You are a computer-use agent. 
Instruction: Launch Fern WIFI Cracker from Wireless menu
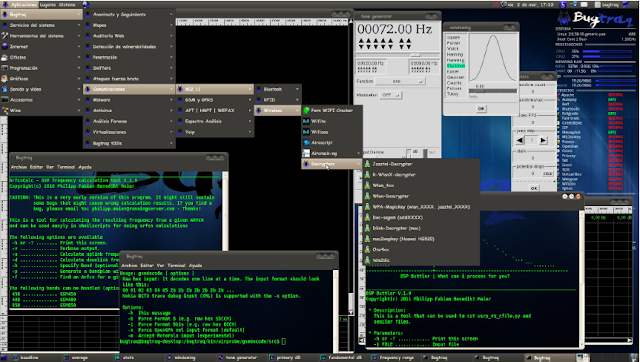click(x=331, y=111)
